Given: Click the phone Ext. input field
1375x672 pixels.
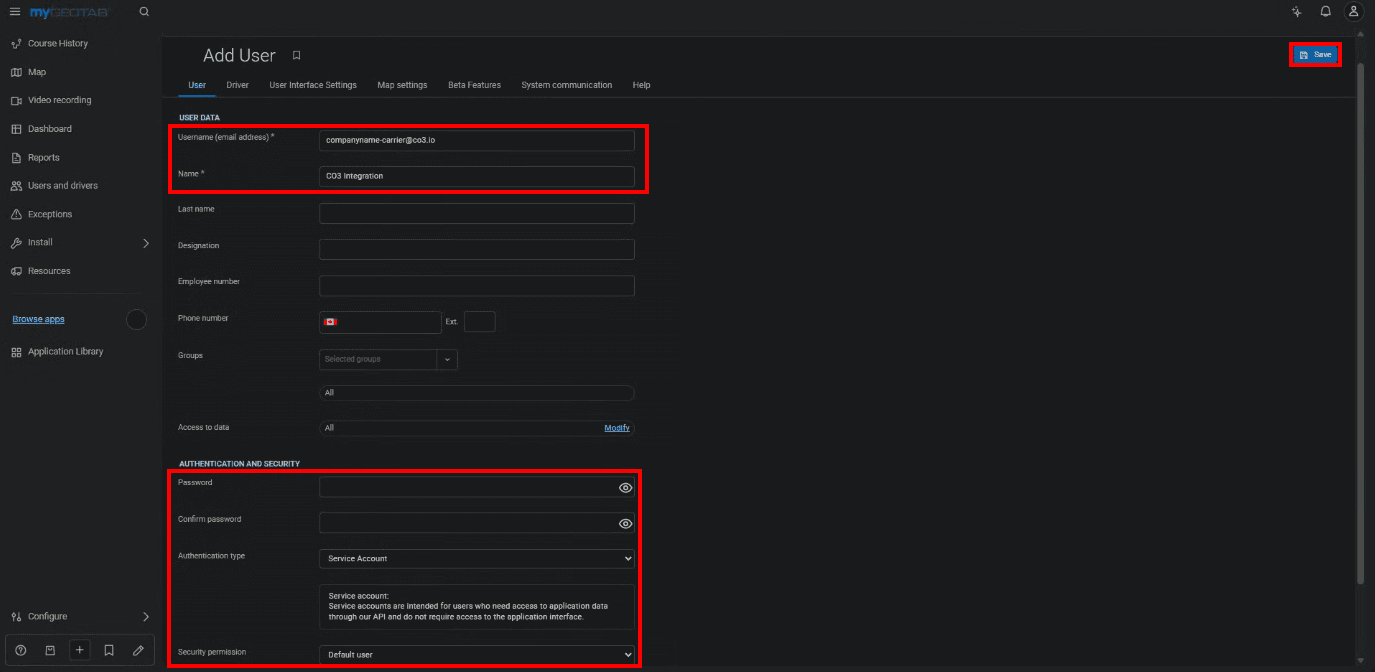Looking at the screenshot, I should 480,322.
